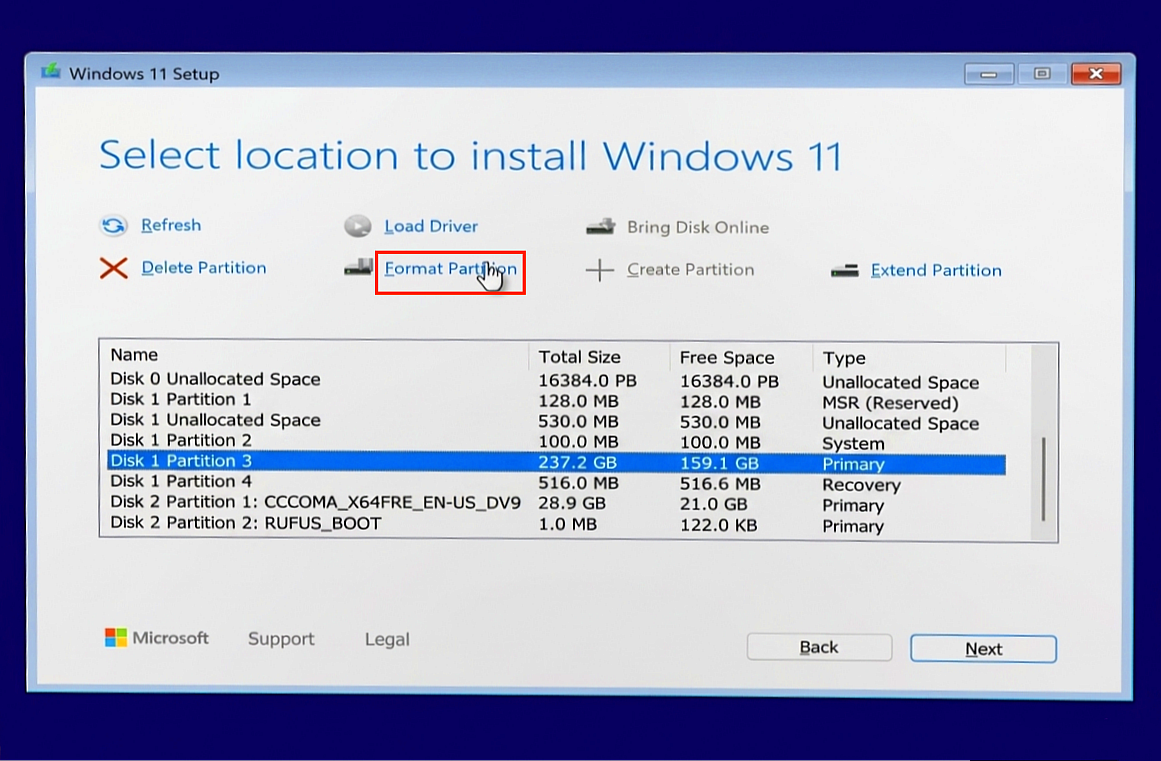
Task: Click the 28.9 GB total size cell
Action: [572, 503]
